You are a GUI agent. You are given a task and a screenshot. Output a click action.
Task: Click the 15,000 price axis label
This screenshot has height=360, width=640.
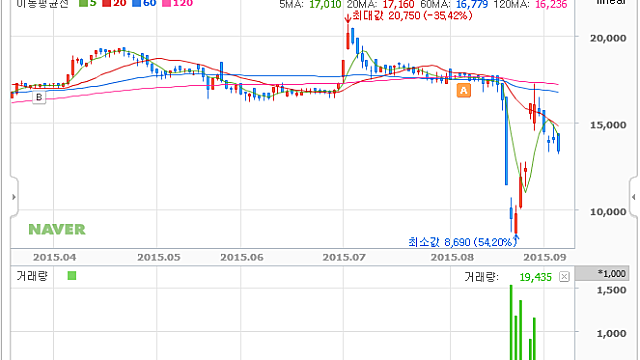[x=608, y=125]
